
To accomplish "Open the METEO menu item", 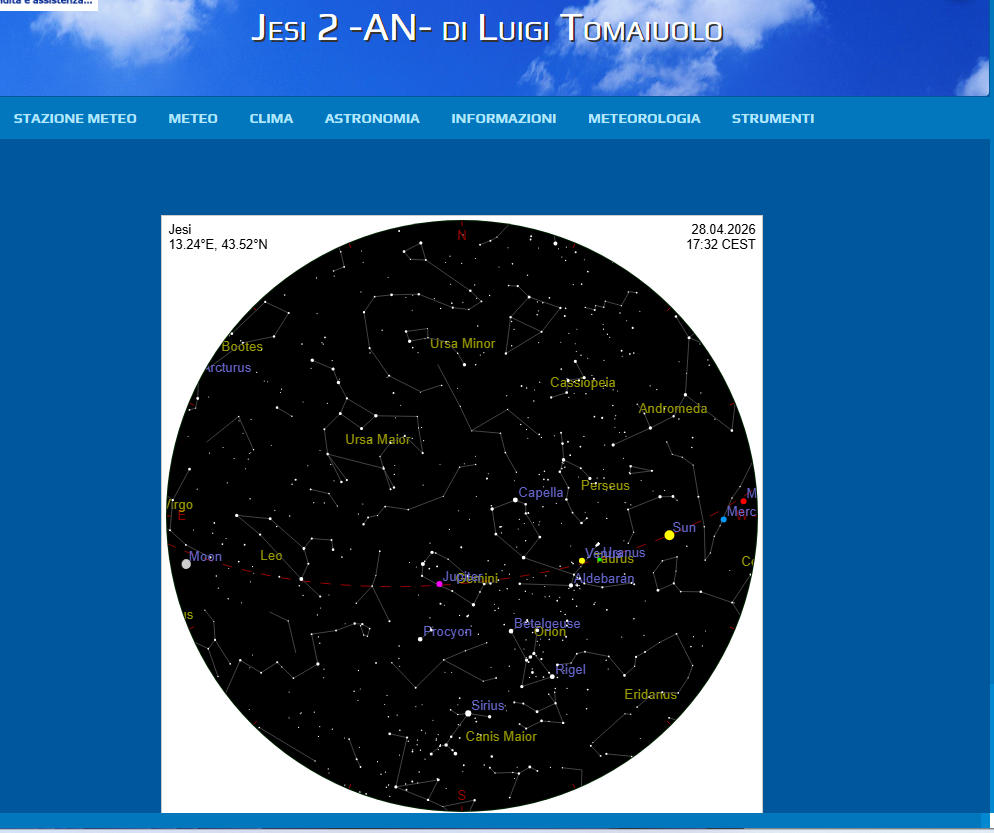I will [193, 118].
